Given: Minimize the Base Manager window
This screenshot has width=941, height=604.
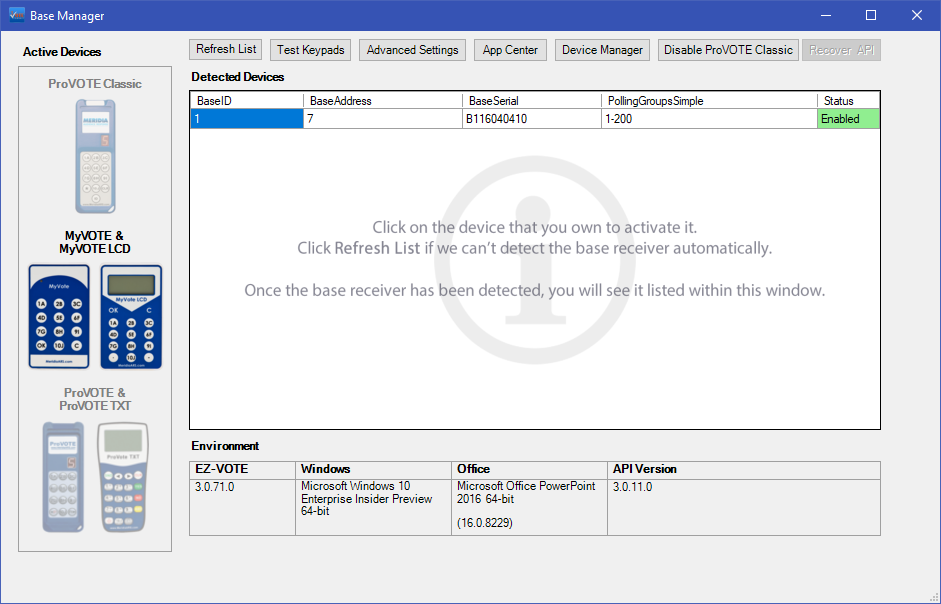Looking at the screenshot, I should click(x=826, y=15).
